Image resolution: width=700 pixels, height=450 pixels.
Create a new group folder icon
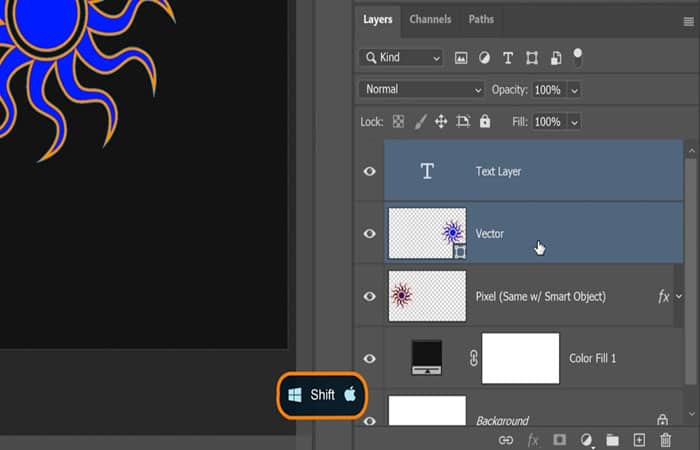tap(612, 439)
